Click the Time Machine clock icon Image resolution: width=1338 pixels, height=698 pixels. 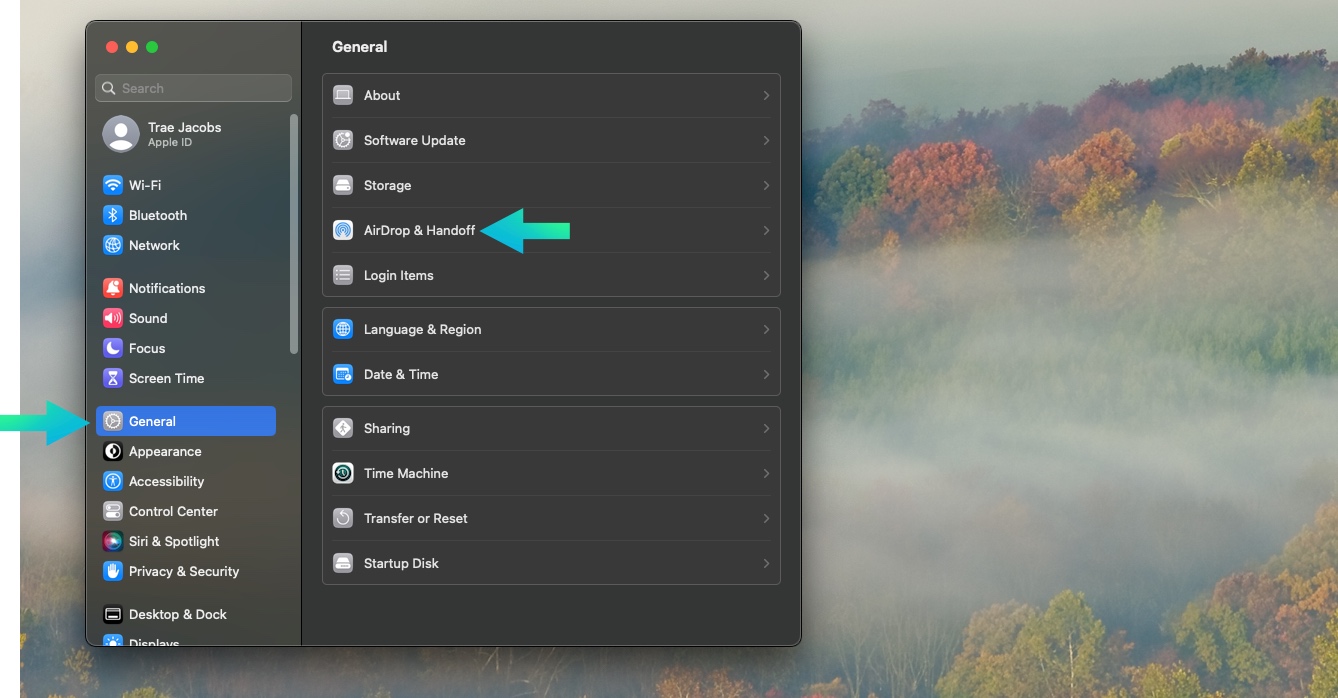click(343, 473)
